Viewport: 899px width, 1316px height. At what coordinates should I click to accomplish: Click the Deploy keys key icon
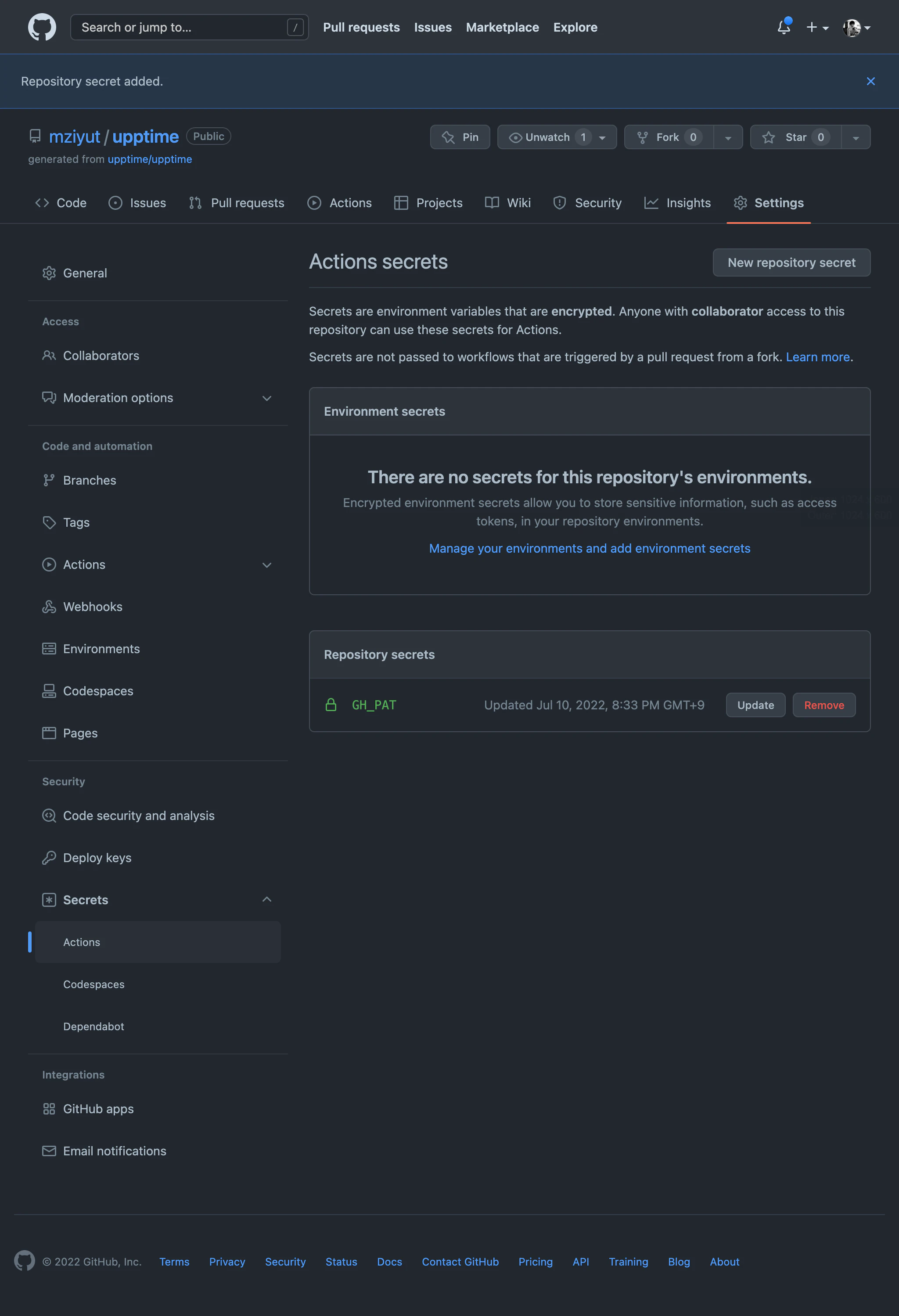(49, 857)
